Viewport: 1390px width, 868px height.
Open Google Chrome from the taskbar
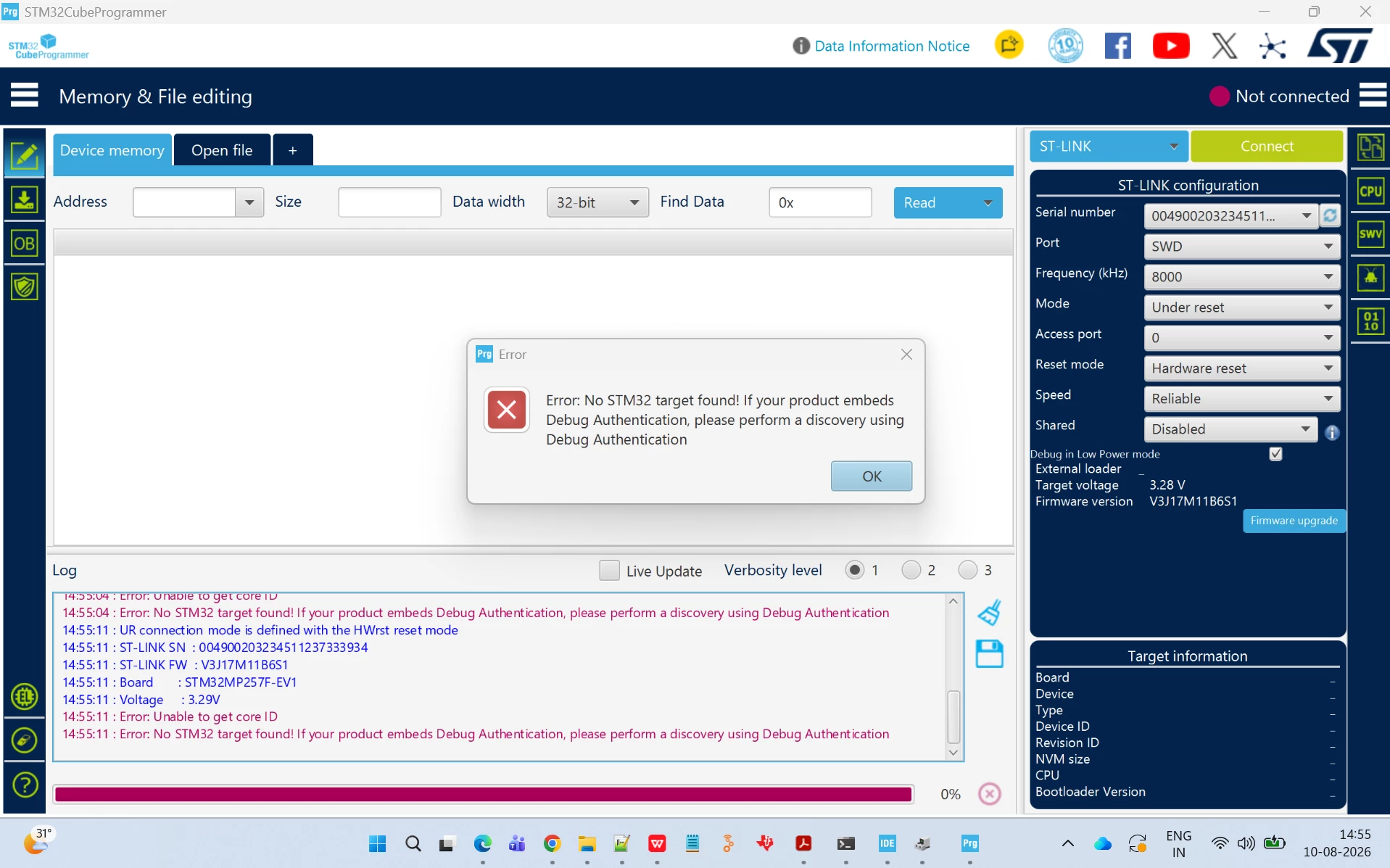(552, 843)
